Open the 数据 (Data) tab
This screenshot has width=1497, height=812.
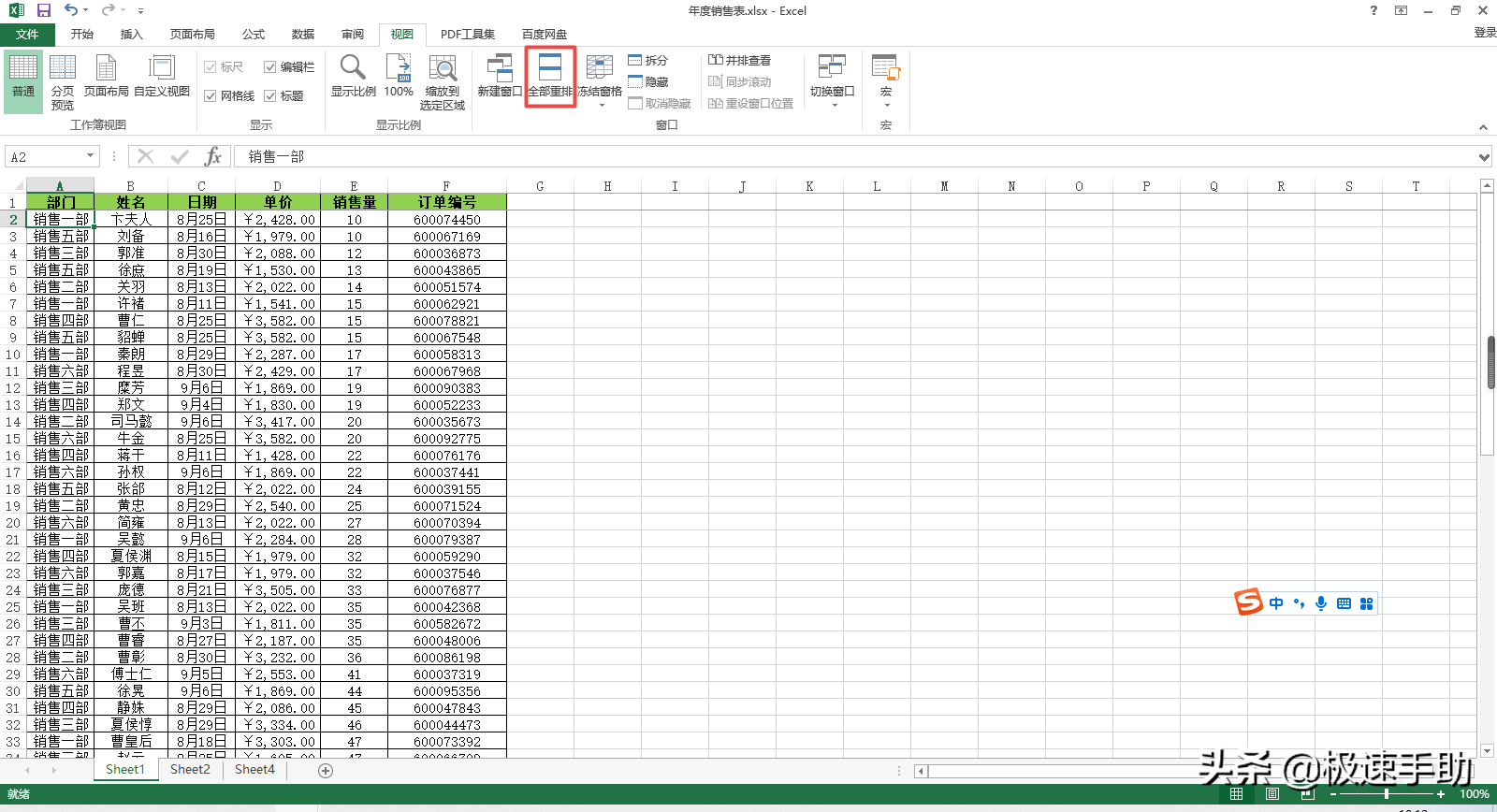pos(303,34)
